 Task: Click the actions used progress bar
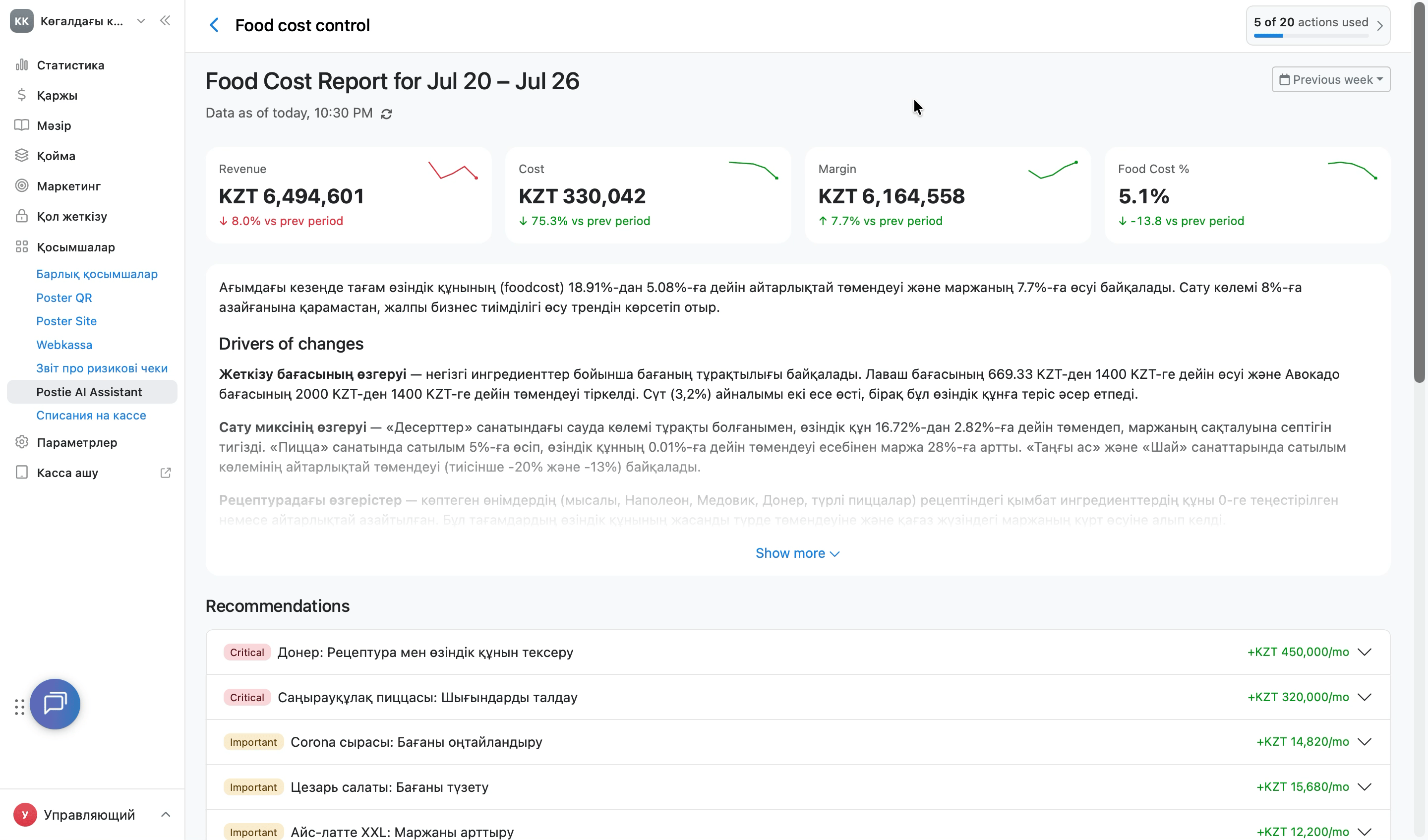point(1311,36)
